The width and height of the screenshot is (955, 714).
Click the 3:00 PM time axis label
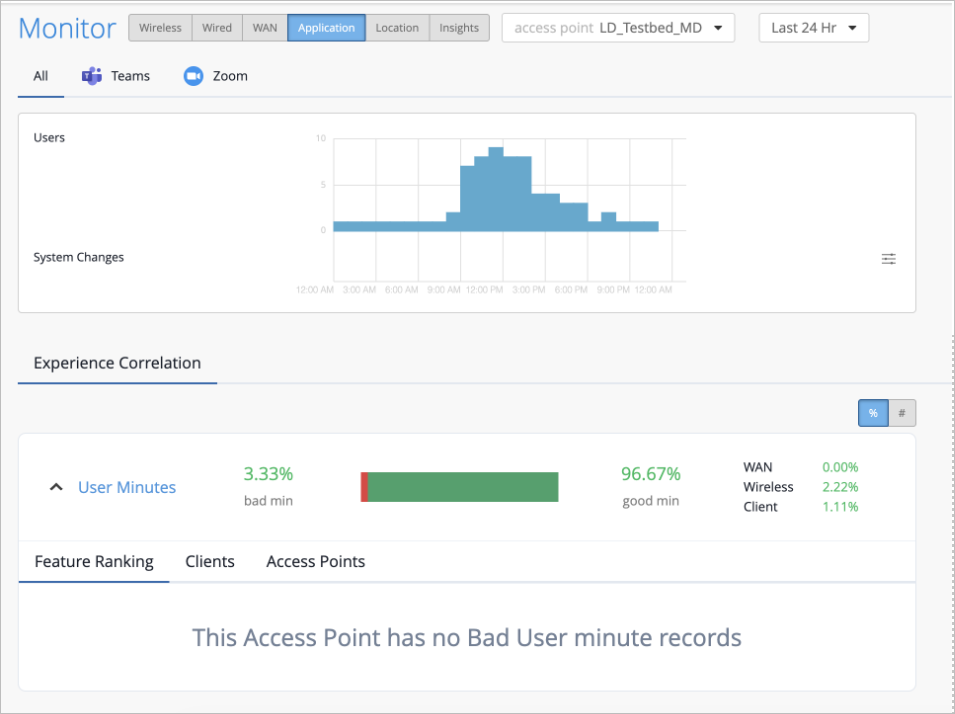(529, 290)
